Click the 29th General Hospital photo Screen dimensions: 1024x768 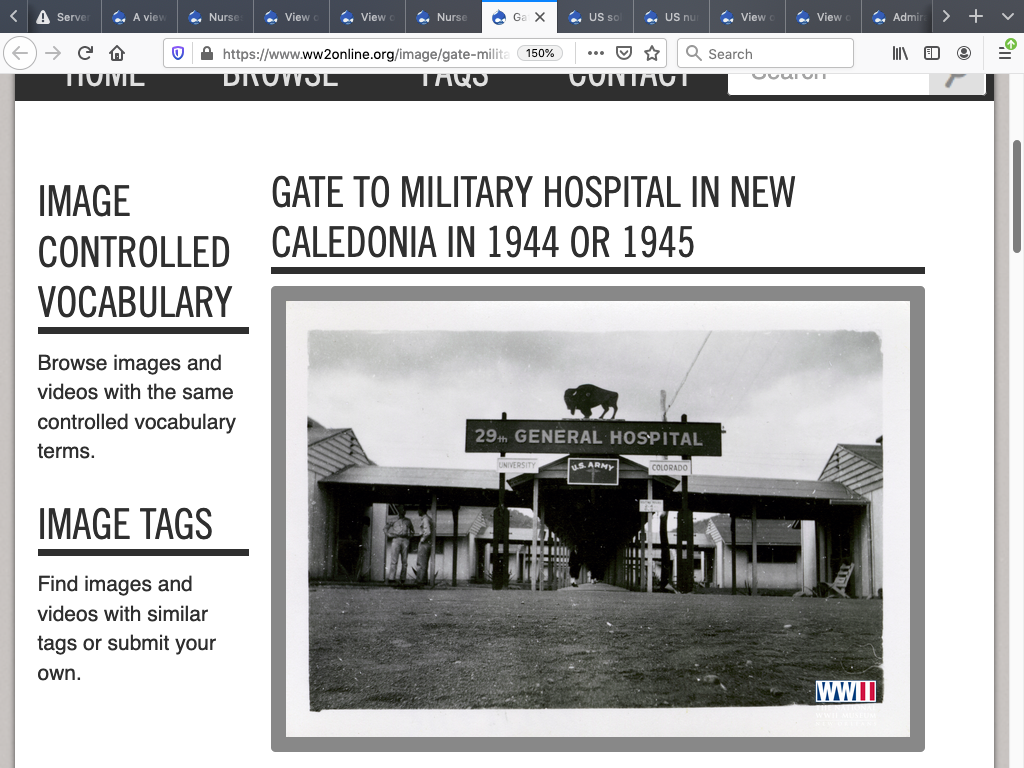597,519
